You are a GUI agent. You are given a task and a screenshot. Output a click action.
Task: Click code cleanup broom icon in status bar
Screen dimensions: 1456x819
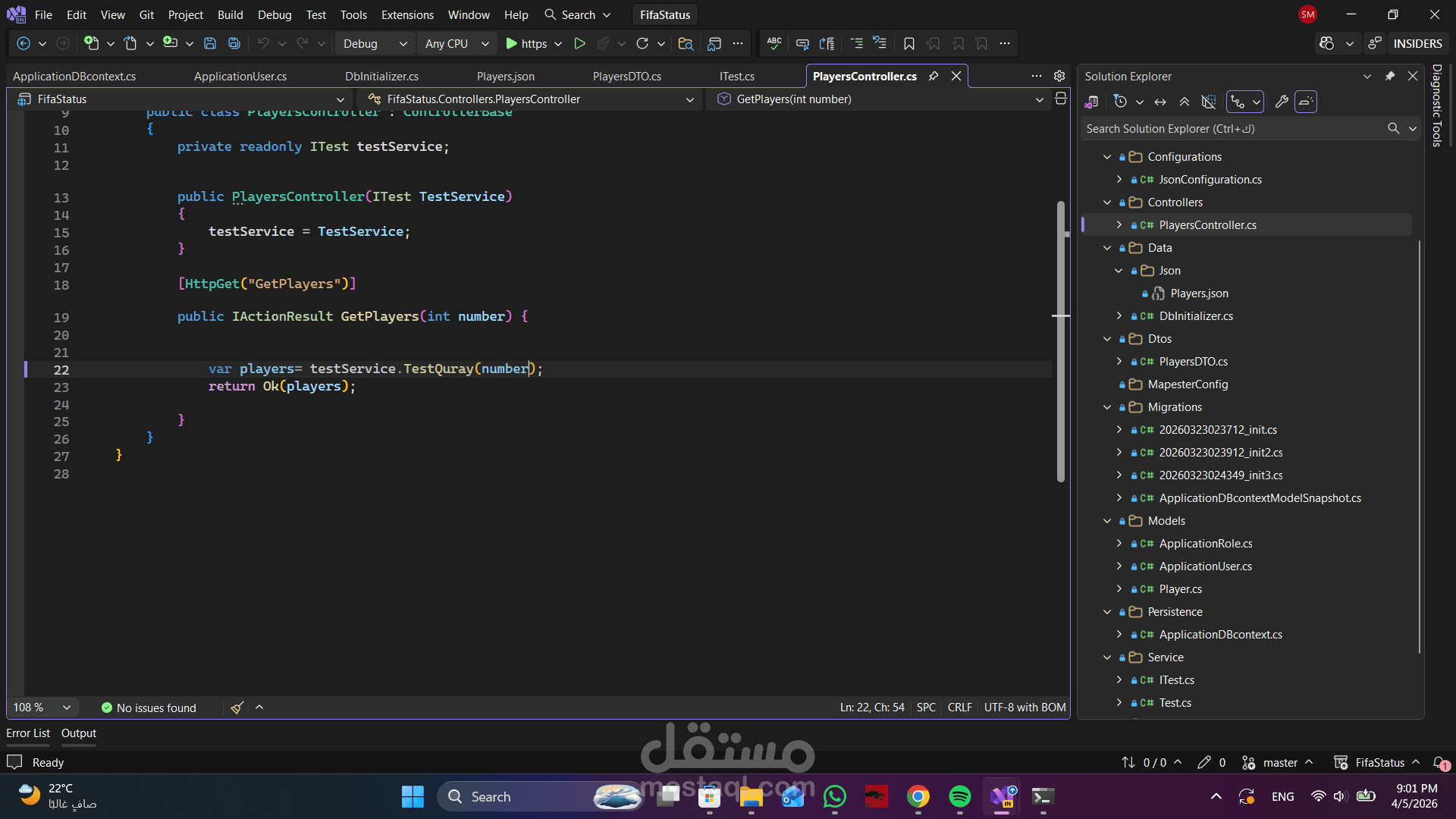point(237,708)
